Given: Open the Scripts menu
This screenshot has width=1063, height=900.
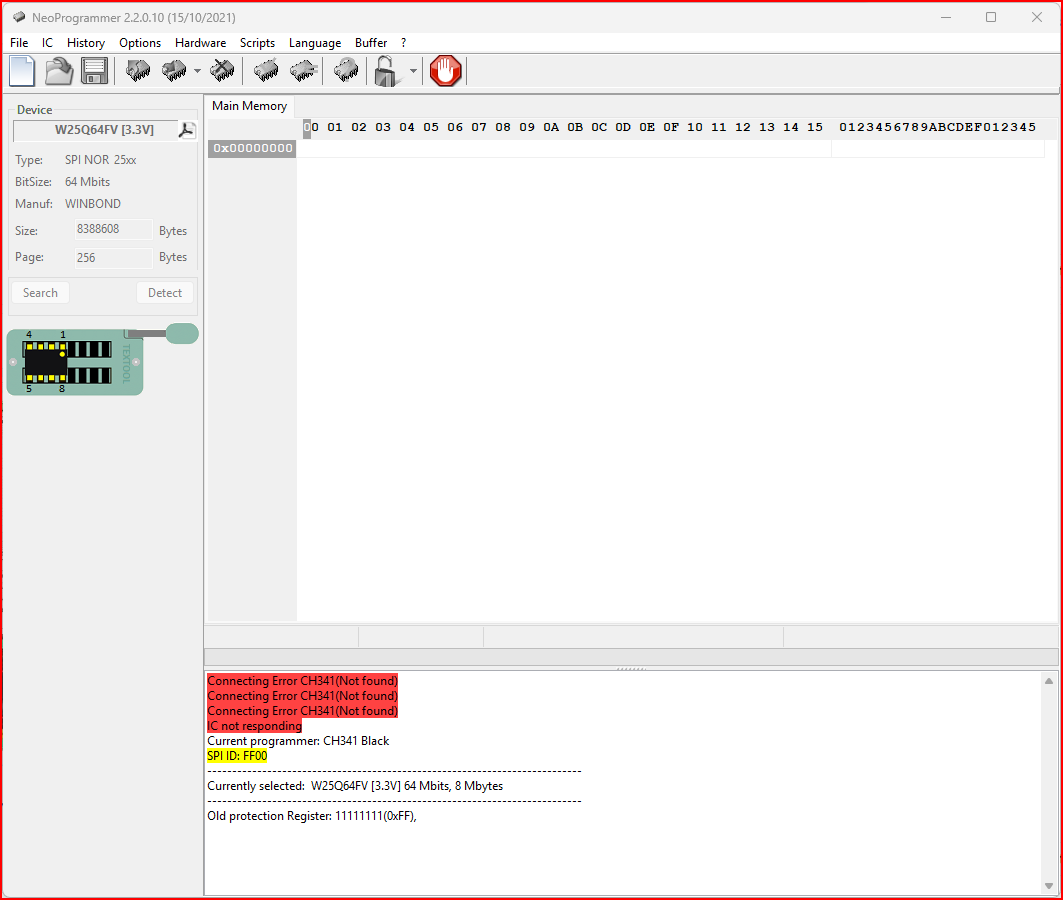Looking at the screenshot, I should pyautogui.click(x=257, y=43).
